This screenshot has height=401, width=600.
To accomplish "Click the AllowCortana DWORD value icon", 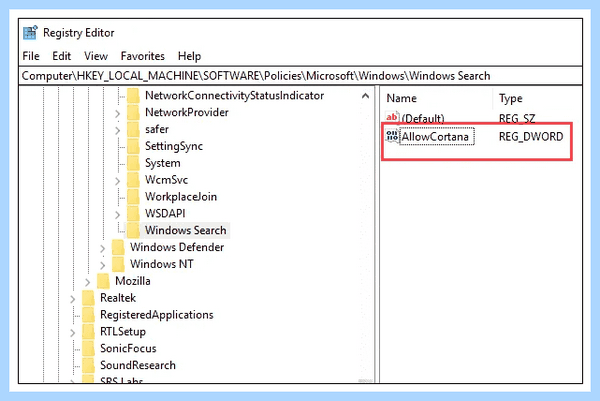I will (392, 136).
